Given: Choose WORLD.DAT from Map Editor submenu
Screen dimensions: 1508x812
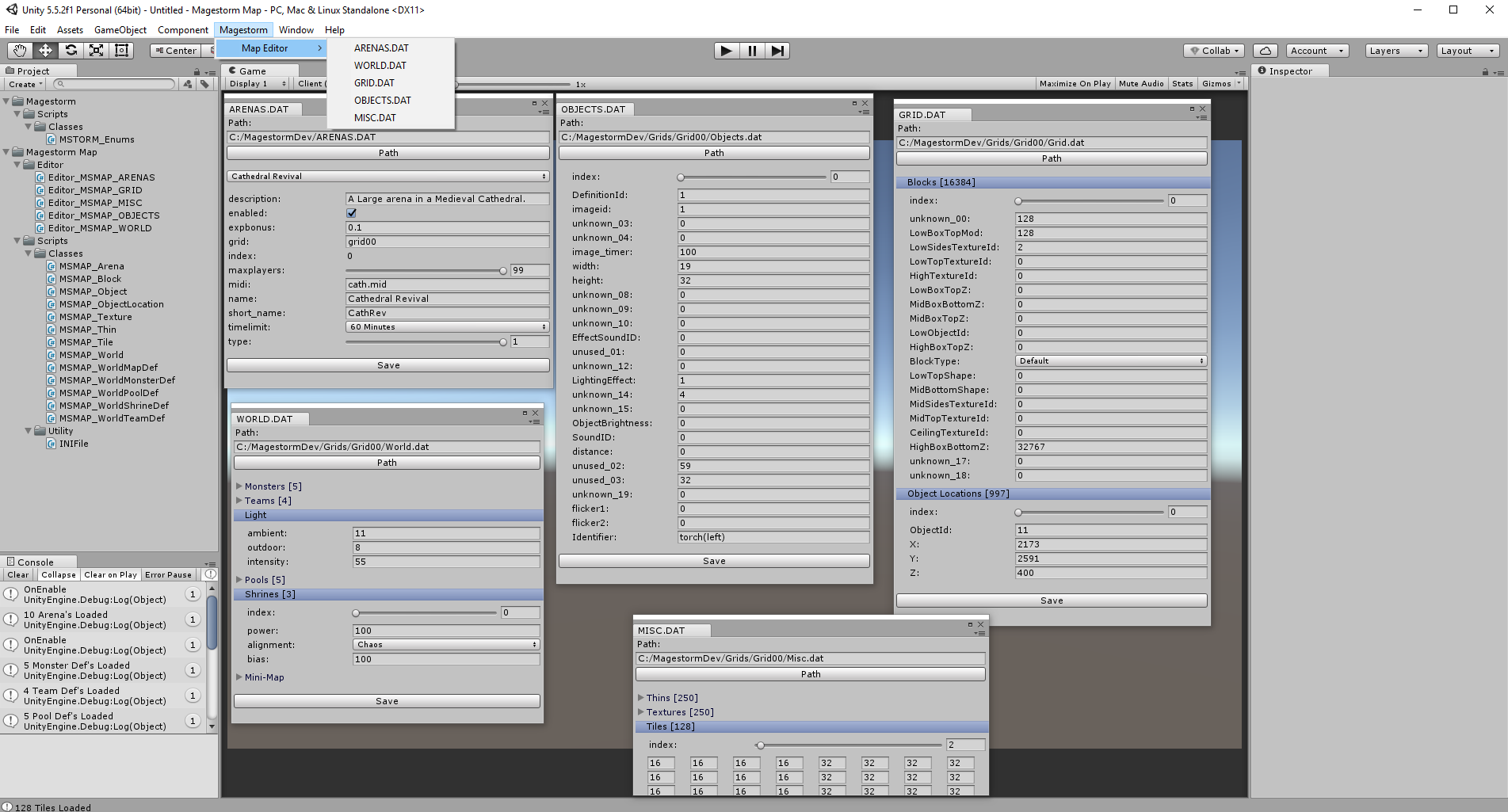Looking at the screenshot, I should (380, 66).
